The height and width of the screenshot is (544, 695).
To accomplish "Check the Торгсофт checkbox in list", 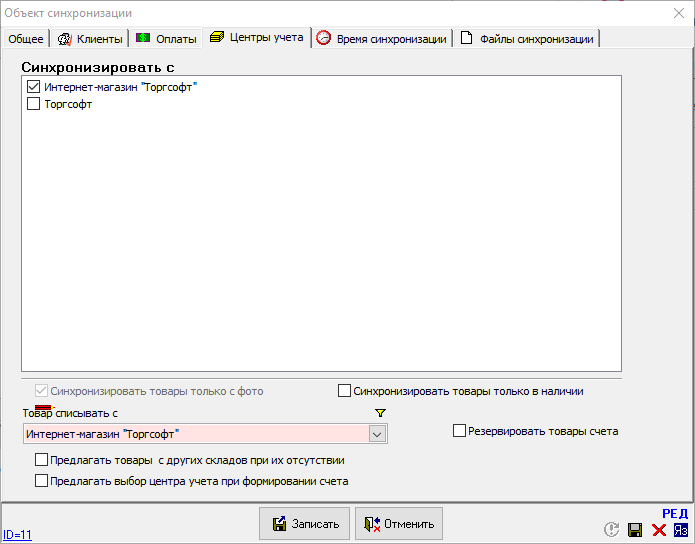I will [x=34, y=103].
